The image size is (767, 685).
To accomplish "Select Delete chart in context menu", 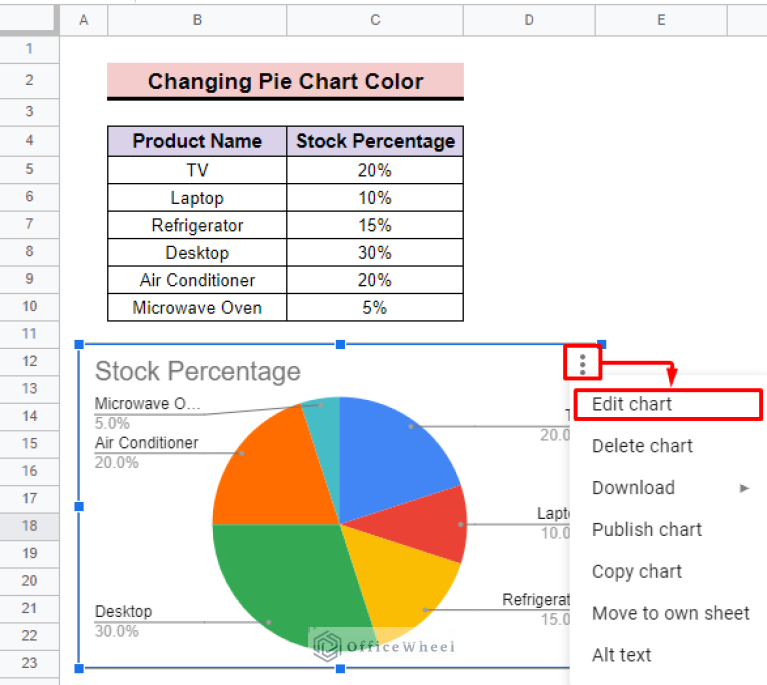I will 668,446.
